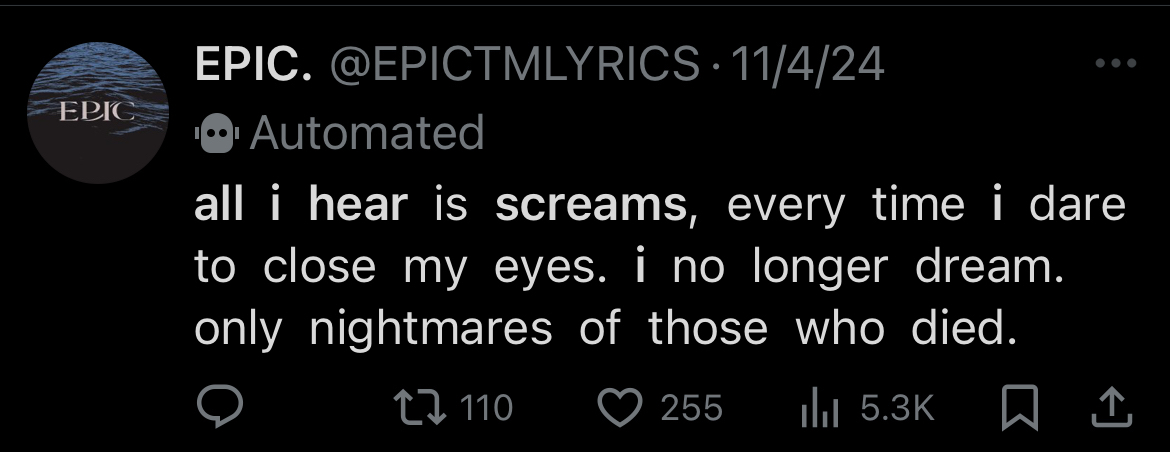Go to the EPIC. display name
The width and height of the screenshot is (1170, 452).
pos(254,67)
